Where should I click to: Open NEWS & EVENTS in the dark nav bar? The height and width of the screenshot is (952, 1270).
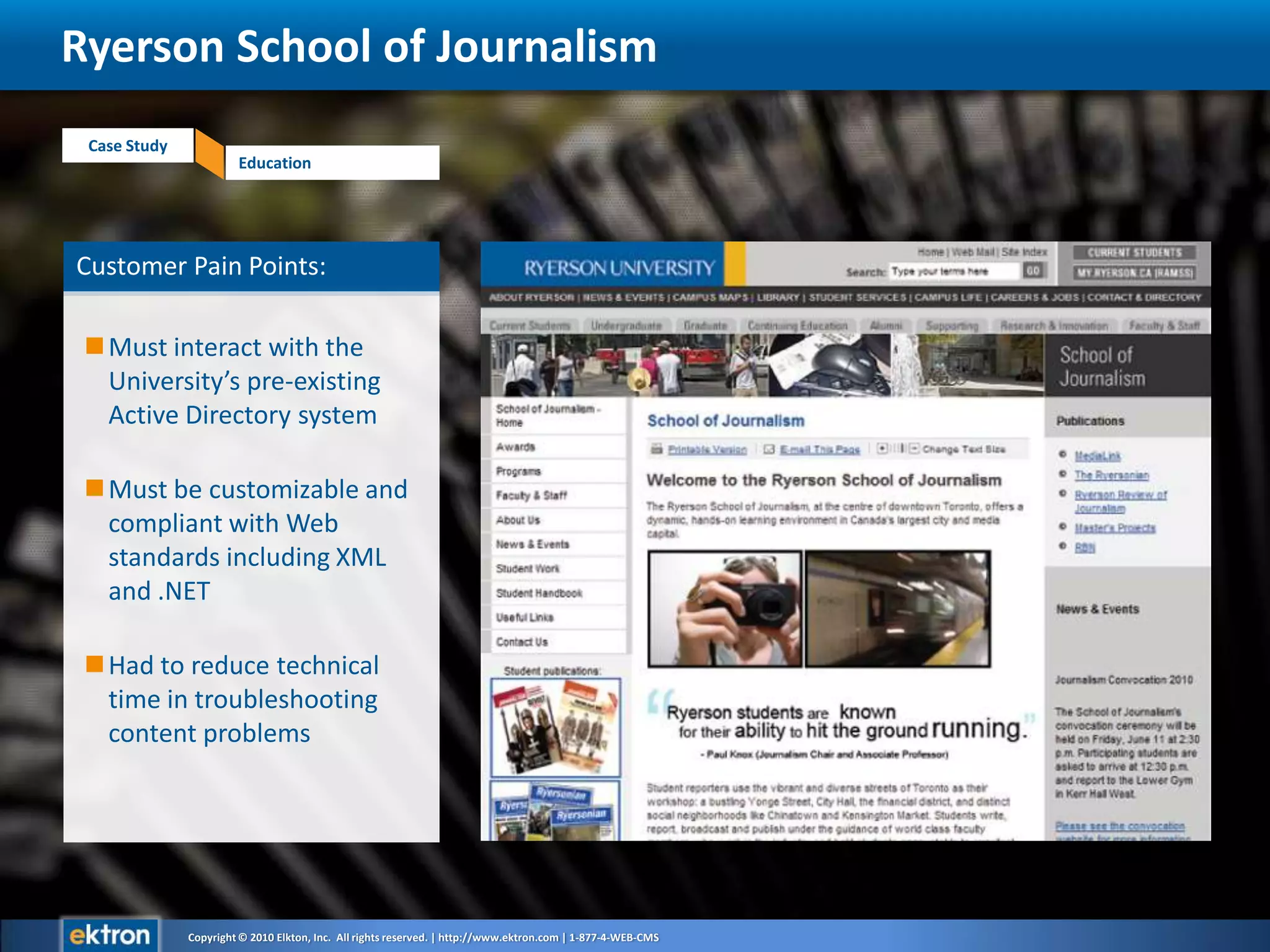[x=624, y=297]
